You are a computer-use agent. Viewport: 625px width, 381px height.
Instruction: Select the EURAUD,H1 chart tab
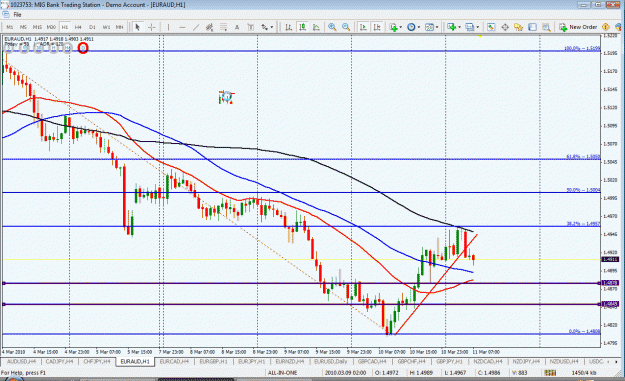[135, 361]
